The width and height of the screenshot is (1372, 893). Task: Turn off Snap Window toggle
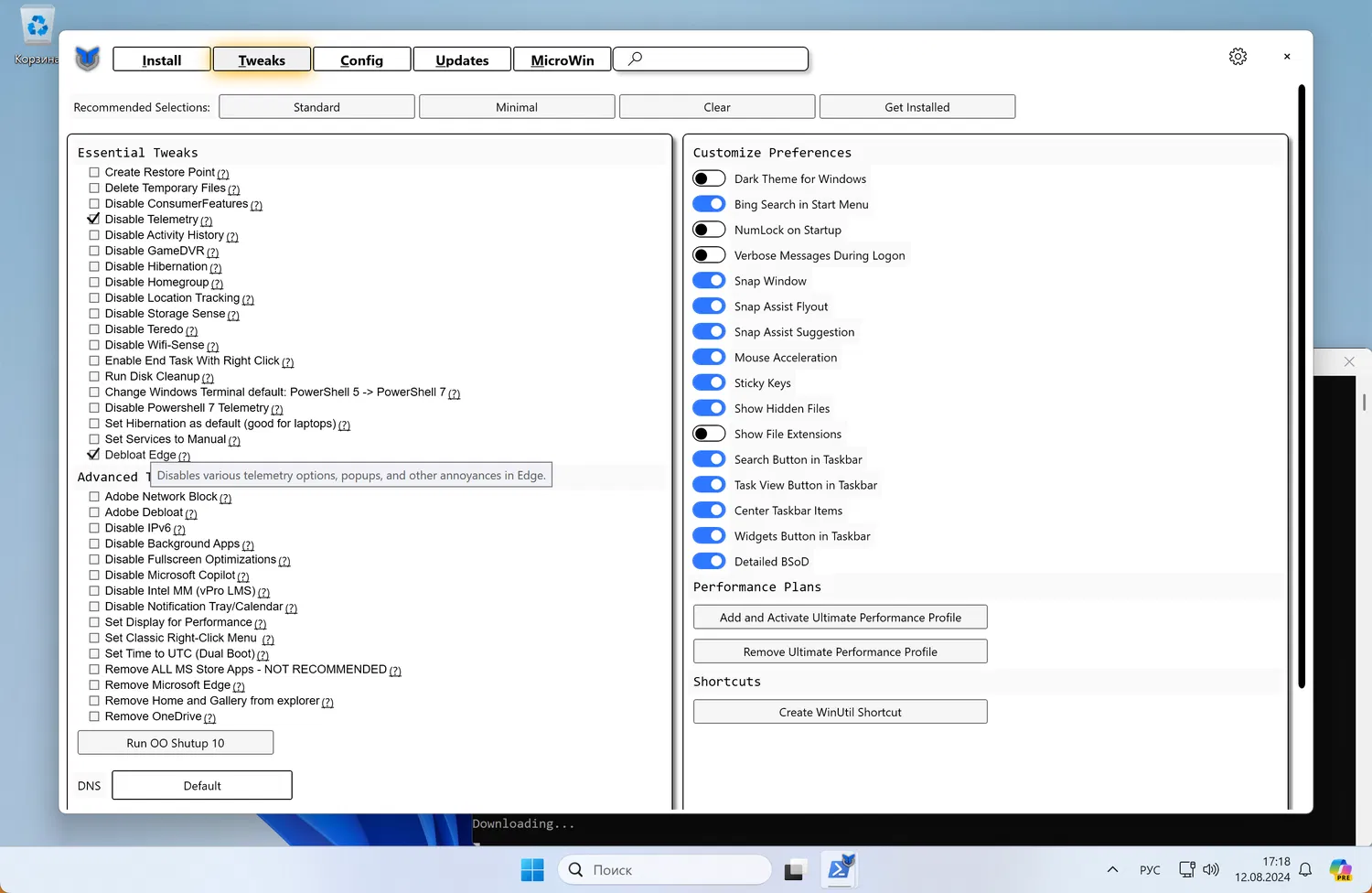pyautogui.click(x=709, y=281)
